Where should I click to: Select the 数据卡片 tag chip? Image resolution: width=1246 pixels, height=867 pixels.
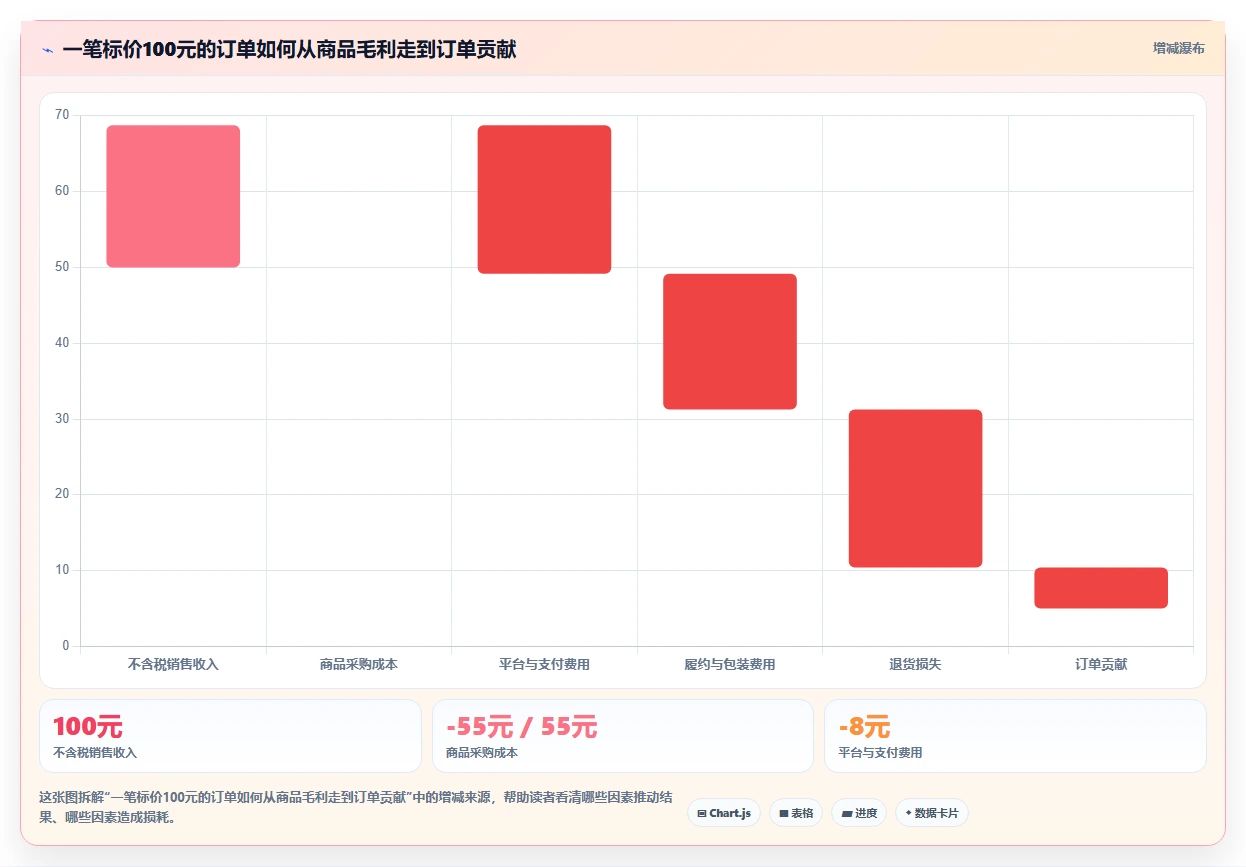tap(931, 813)
